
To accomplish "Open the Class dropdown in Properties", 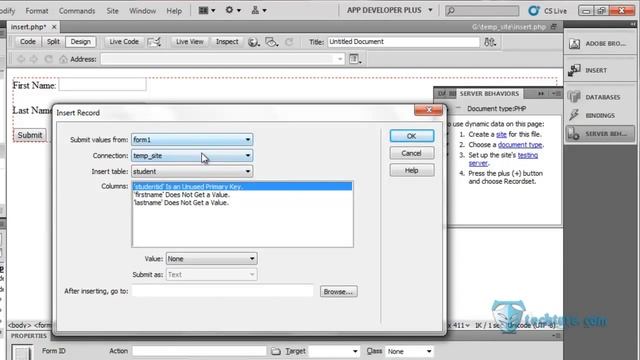I will tap(409, 351).
